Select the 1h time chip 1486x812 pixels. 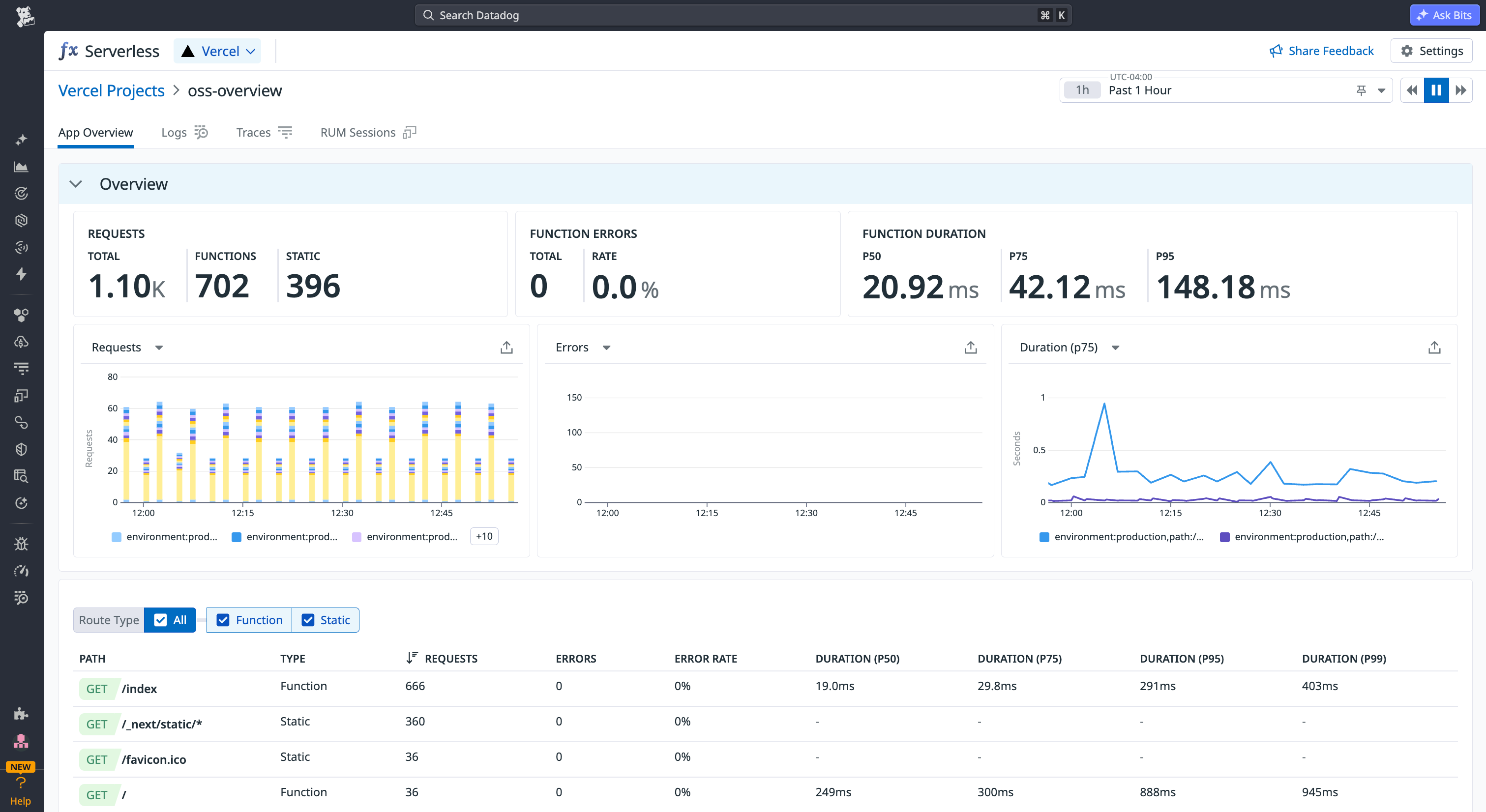1082,90
